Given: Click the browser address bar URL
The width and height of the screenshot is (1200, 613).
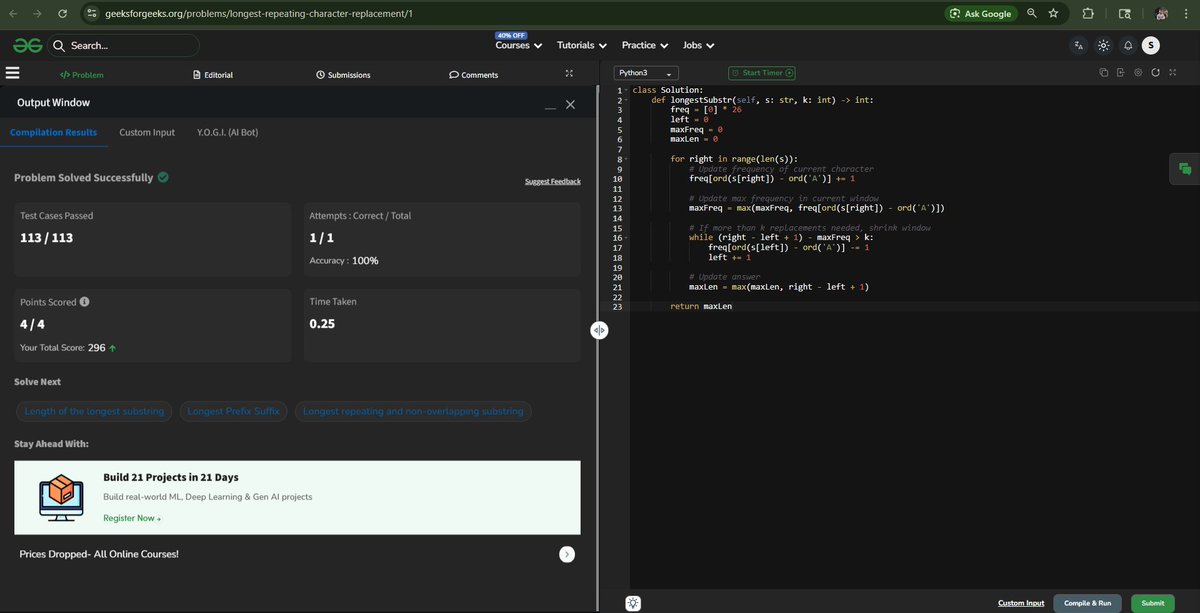Looking at the screenshot, I should click(x=258, y=14).
